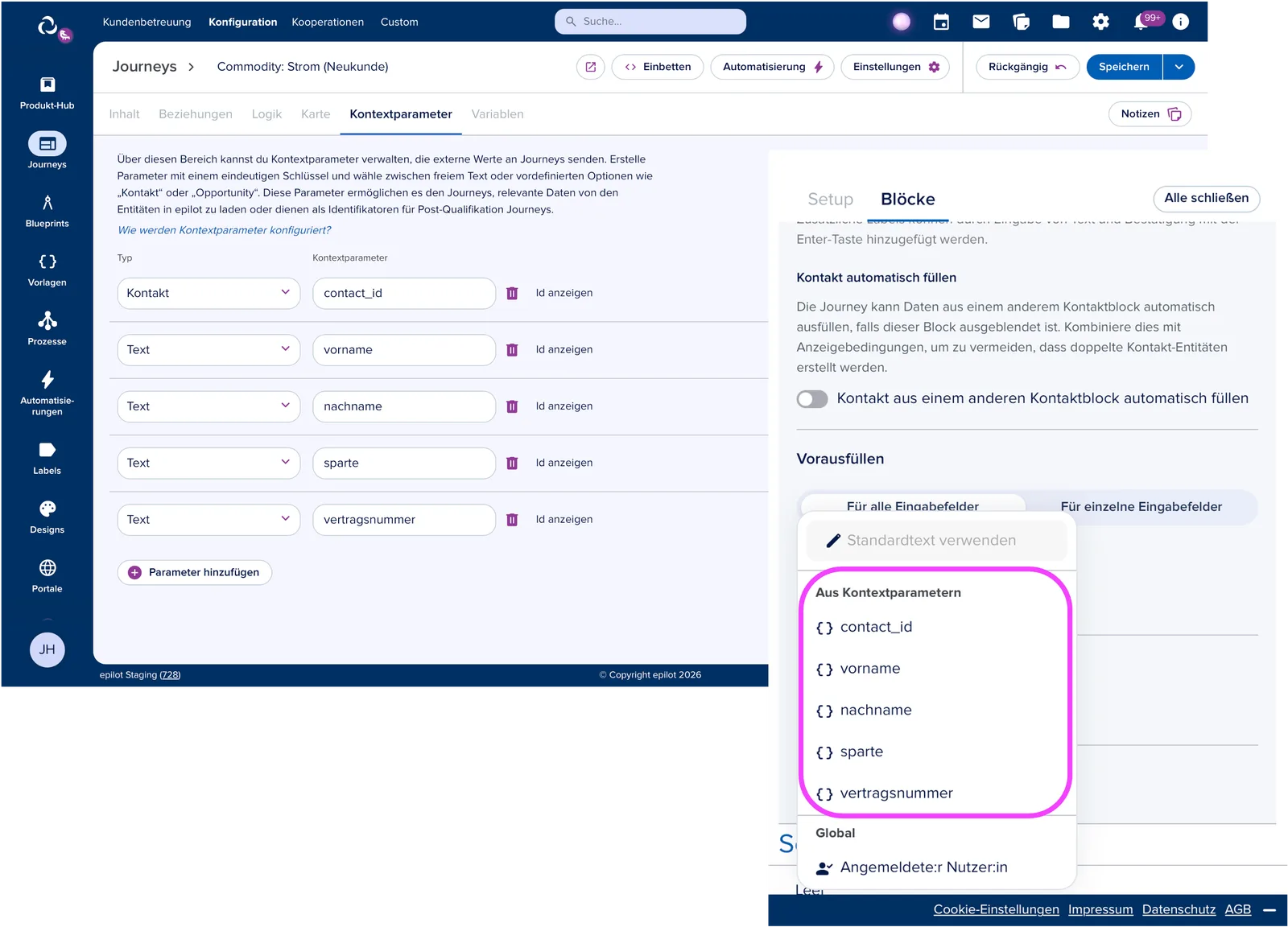Open type dropdown for nachname row
Screen dimensions: 1288x927
pos(208,406)
